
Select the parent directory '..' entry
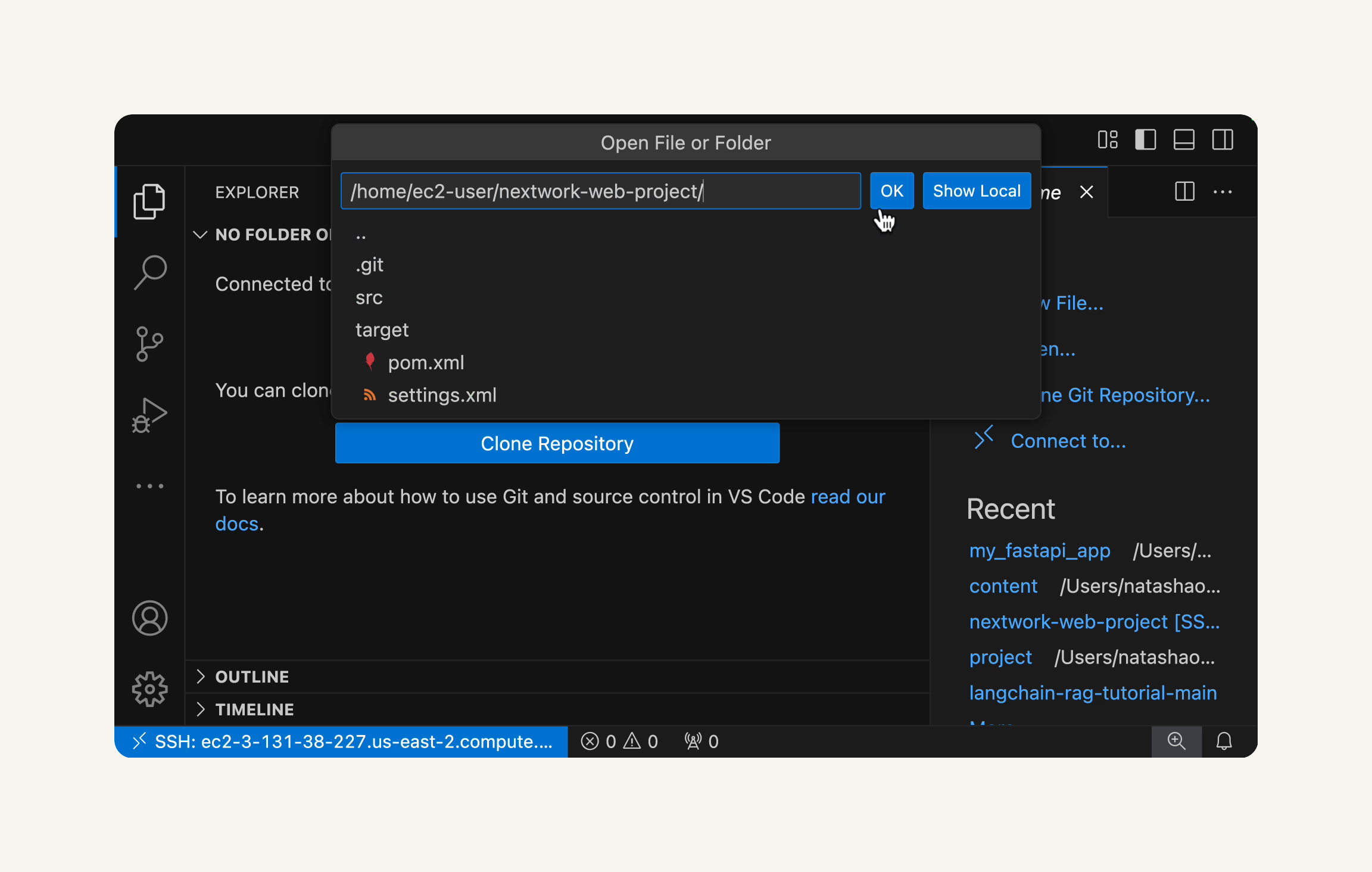coord(686,233)
